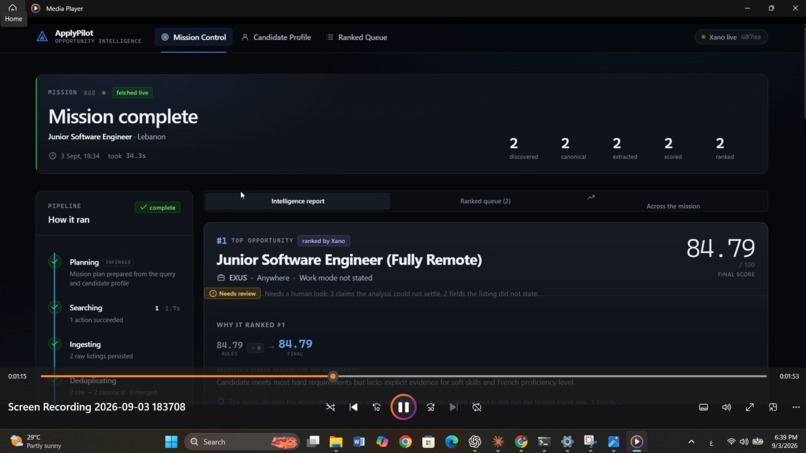Select the Intelligence report tab
The width and height of the screenshot is (806, 453).
point(298,201)
